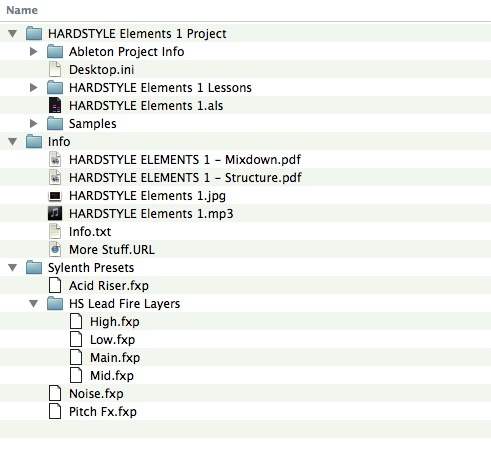This screenshot has height=456, width=491.
Task: Select the 'Info.txt' file name
Action: 90,232
